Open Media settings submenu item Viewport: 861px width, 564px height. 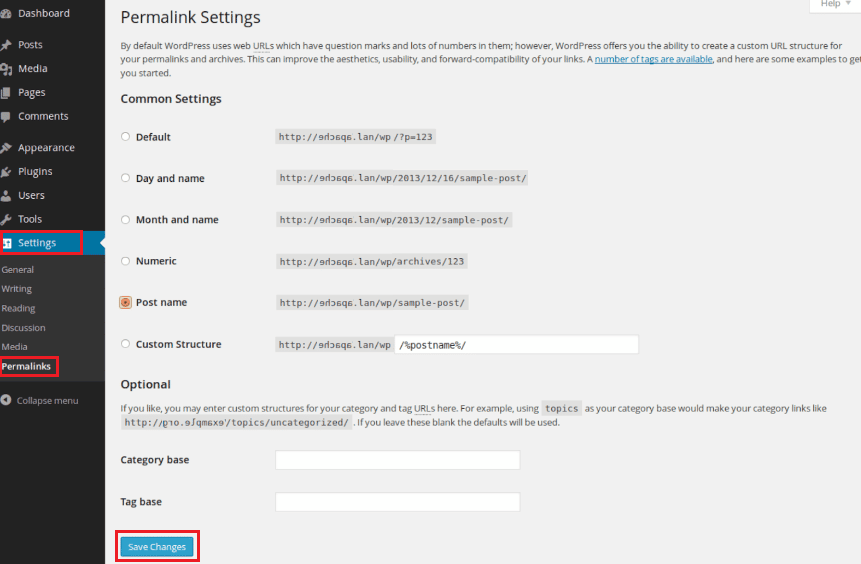point(14,347)
